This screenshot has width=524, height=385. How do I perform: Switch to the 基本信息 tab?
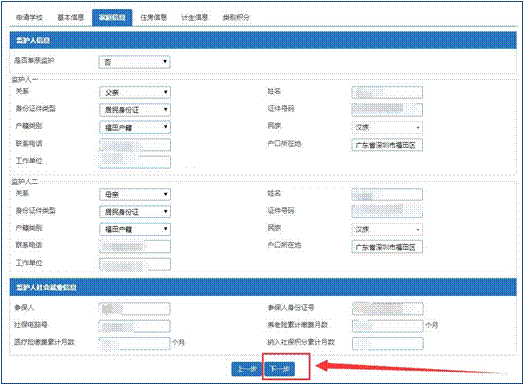(71, 17)
